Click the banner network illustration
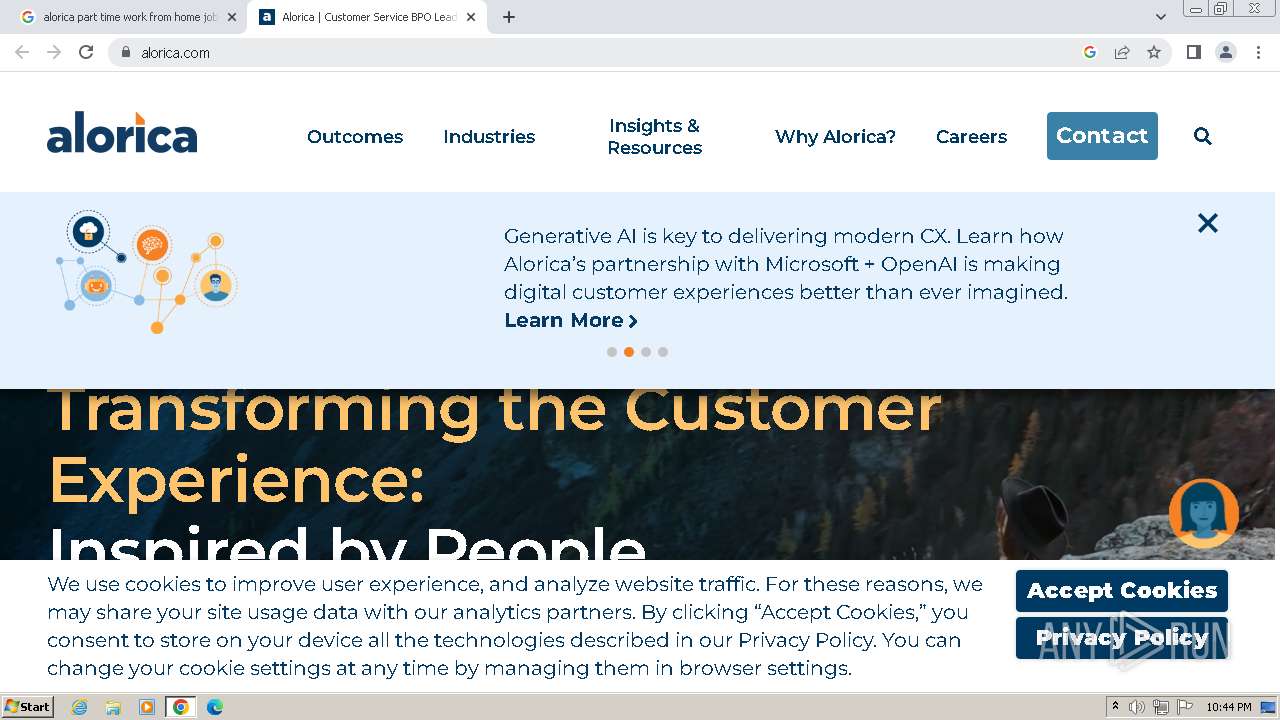The width and height of the screenshot is (1280, 720). click(147, 272)
